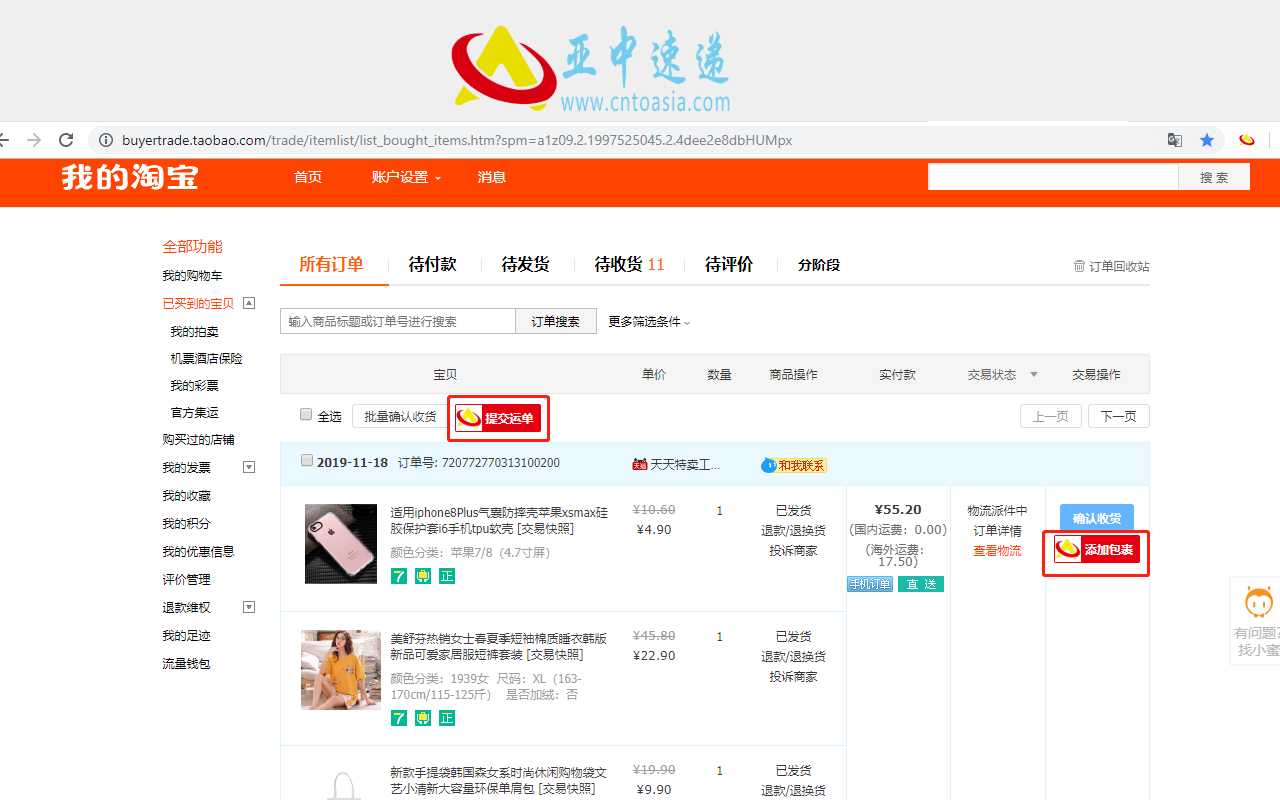1280x800 pixels.
Task: Click the 正 authentic badge on the pajama item
Action: coord(447,718)
